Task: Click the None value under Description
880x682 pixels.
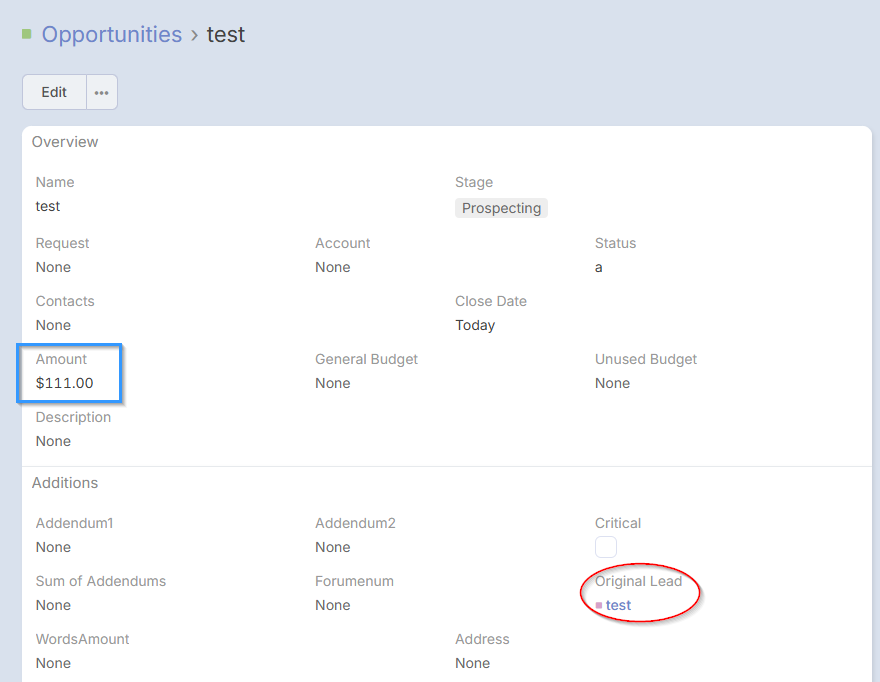Action: [x=53, y=441]
